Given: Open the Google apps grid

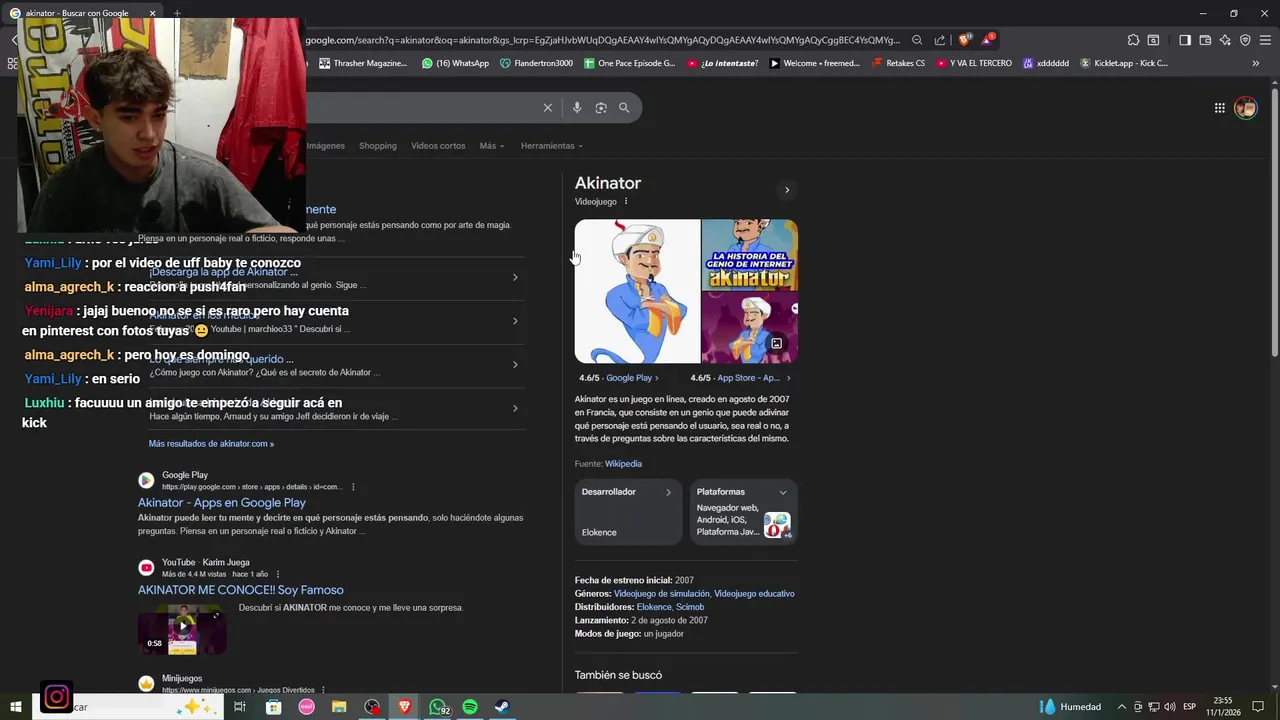Looking at the screenshot, I should point(1220,108).
